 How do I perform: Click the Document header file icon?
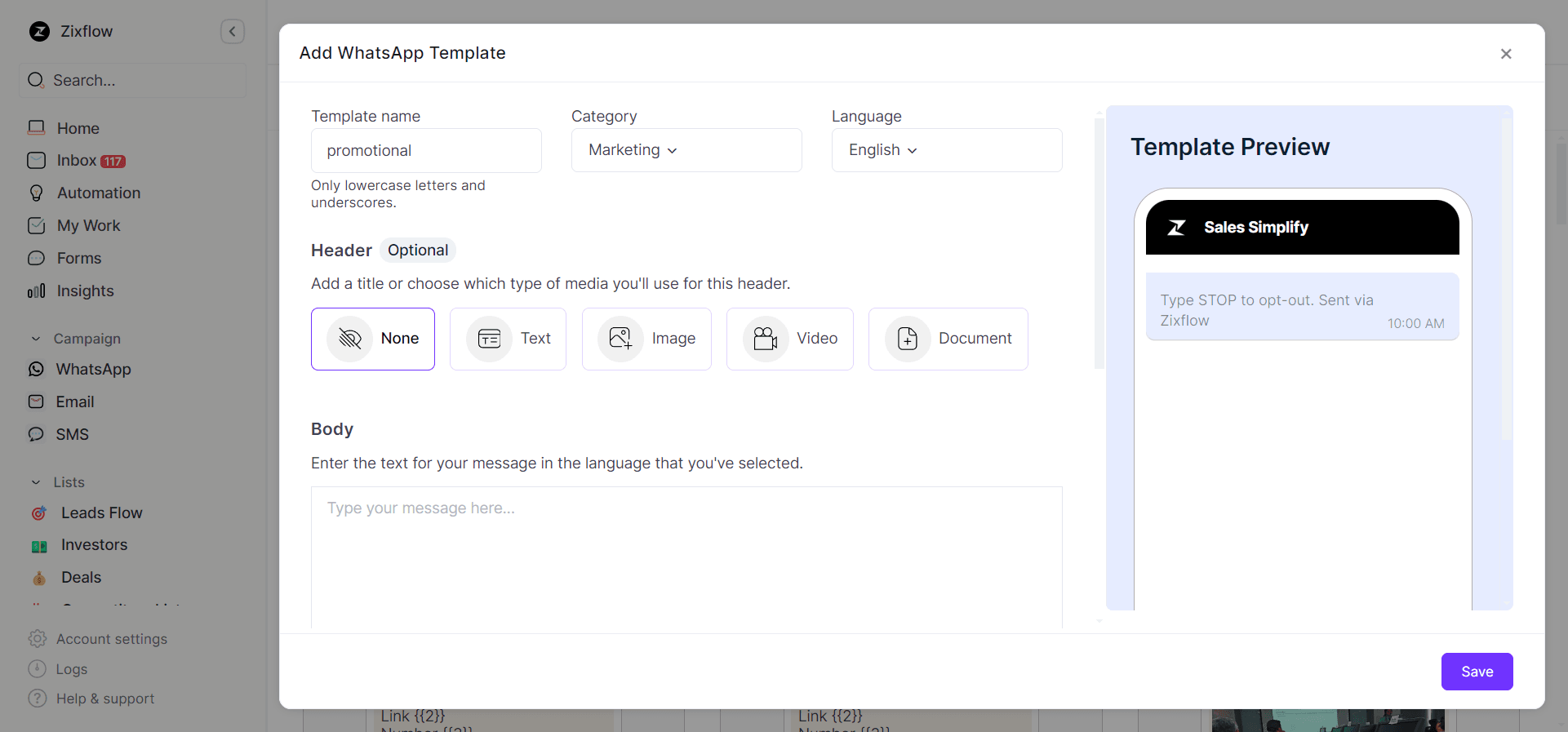coord(908,339)
